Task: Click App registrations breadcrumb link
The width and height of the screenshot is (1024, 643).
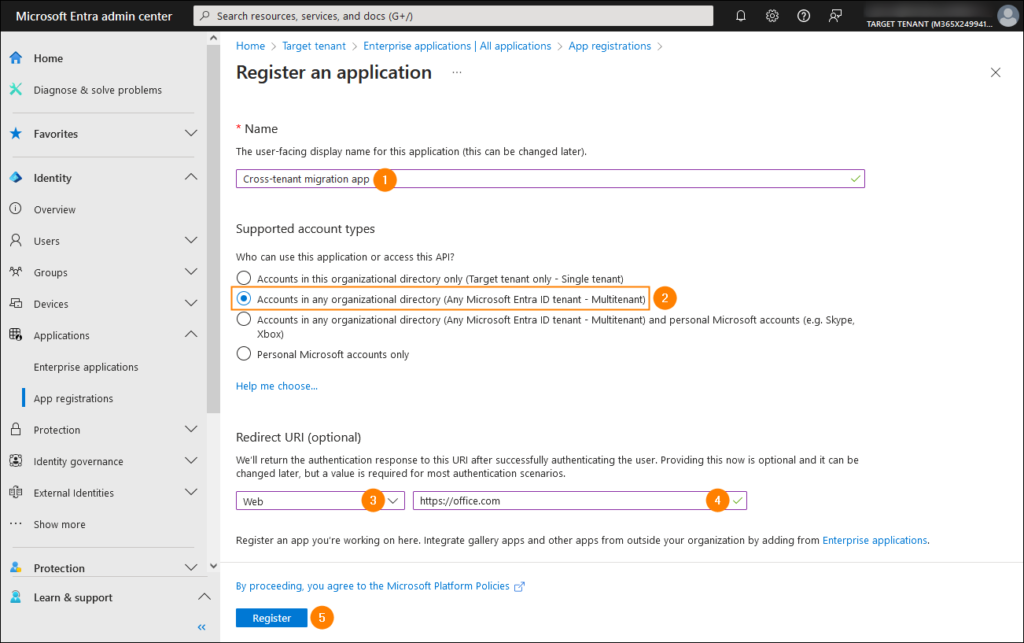Action: tap(609, 46)
